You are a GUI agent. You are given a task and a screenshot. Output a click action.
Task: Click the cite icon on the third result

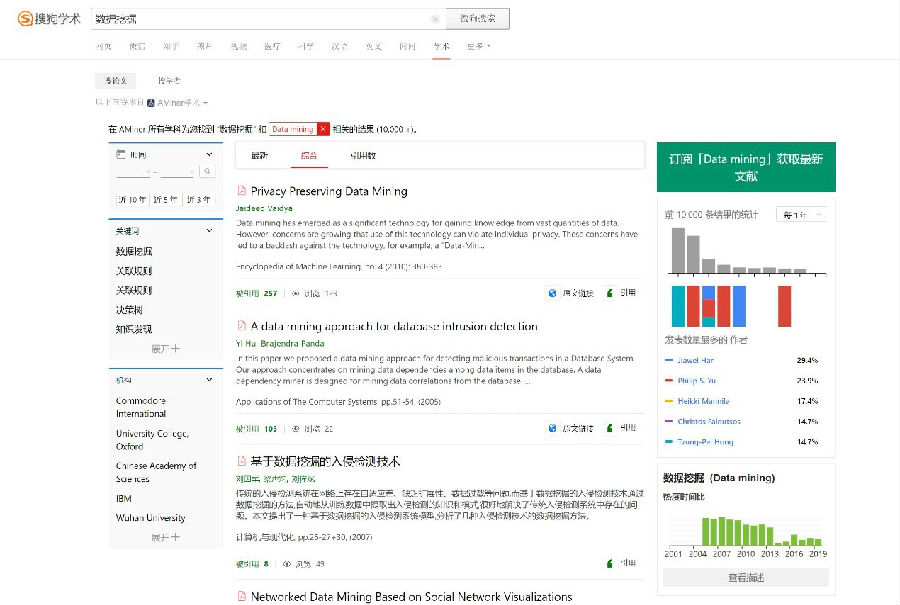click(x=610, y=563)
